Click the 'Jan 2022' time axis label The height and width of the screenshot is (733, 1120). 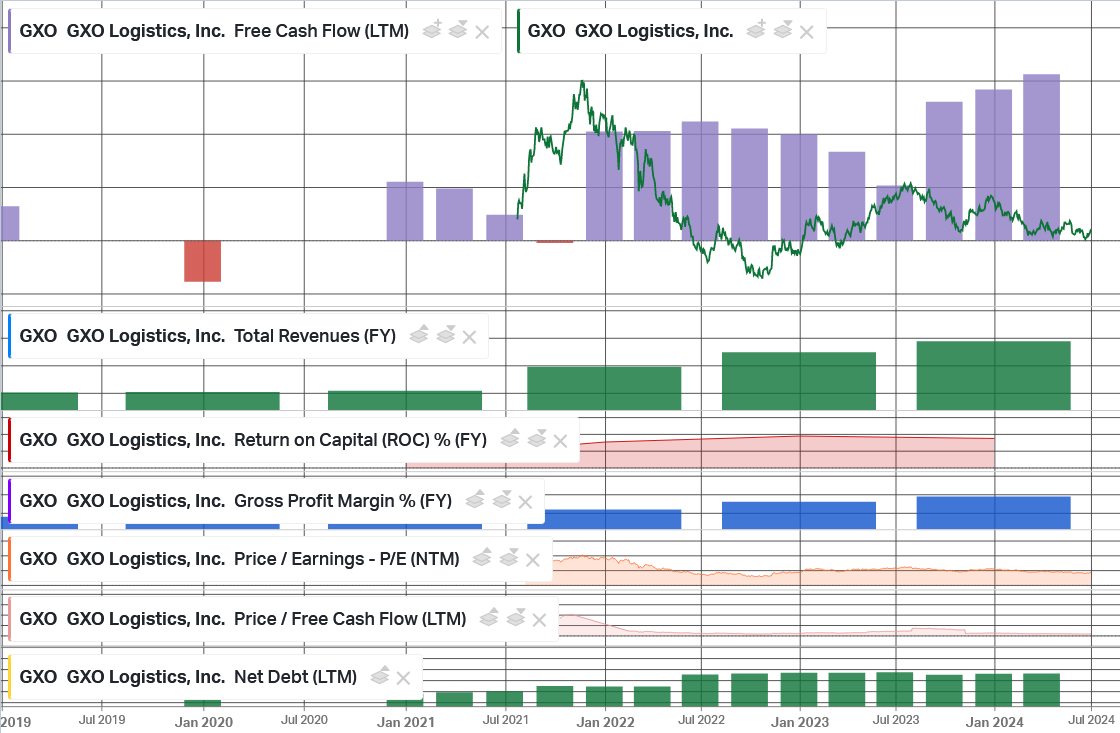606,722
